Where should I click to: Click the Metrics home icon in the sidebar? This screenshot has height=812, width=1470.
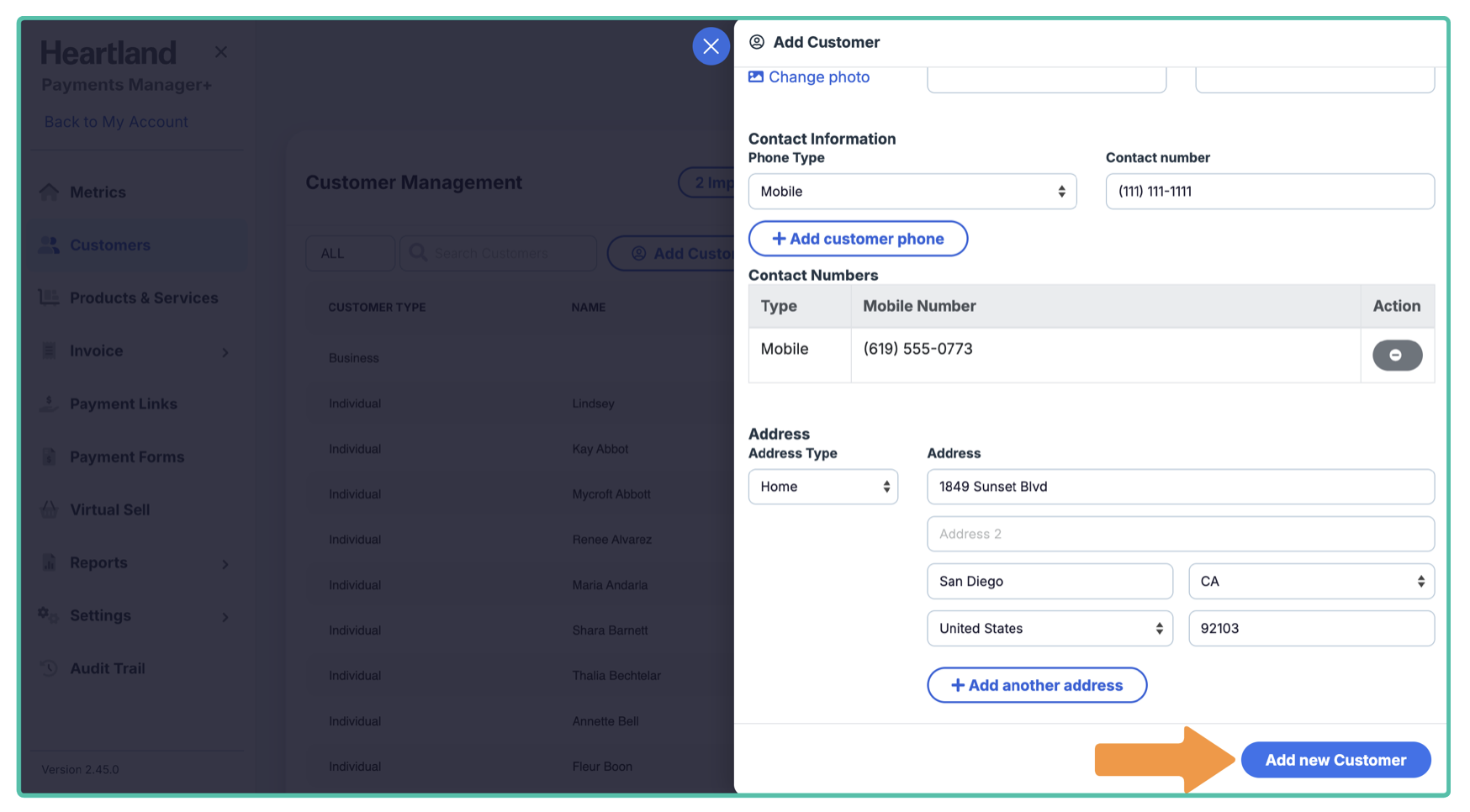tap(50, 192)
